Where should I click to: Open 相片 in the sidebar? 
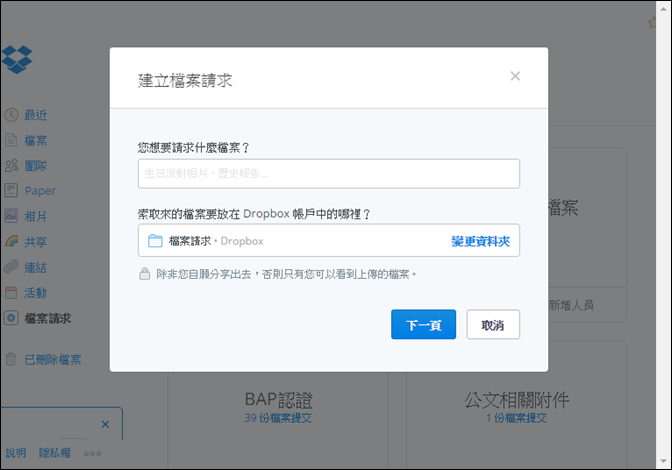click(36, 216)
